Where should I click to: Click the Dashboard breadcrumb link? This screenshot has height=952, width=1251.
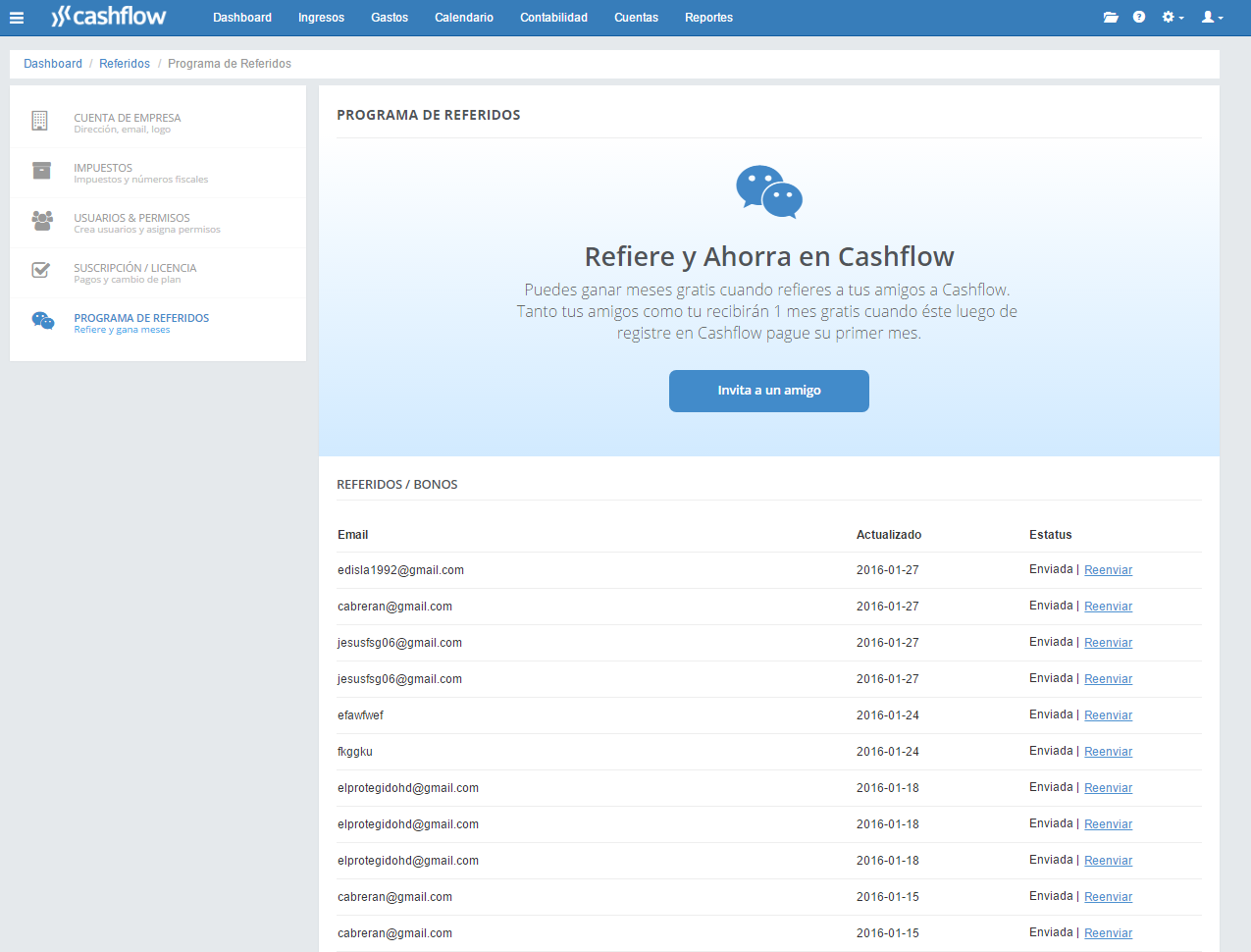pos(53,64)
